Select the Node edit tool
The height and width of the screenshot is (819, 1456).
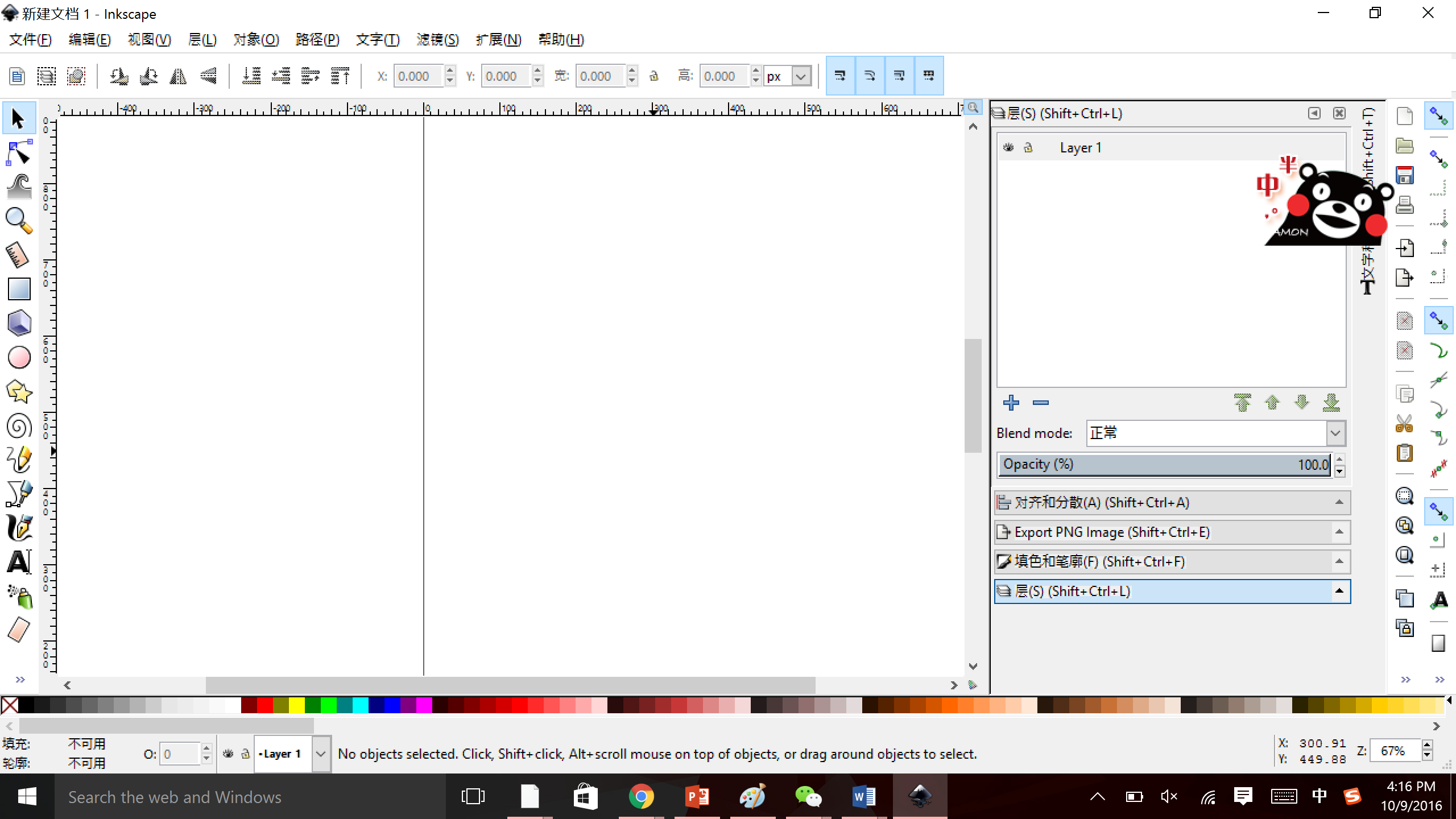point(19,153)
